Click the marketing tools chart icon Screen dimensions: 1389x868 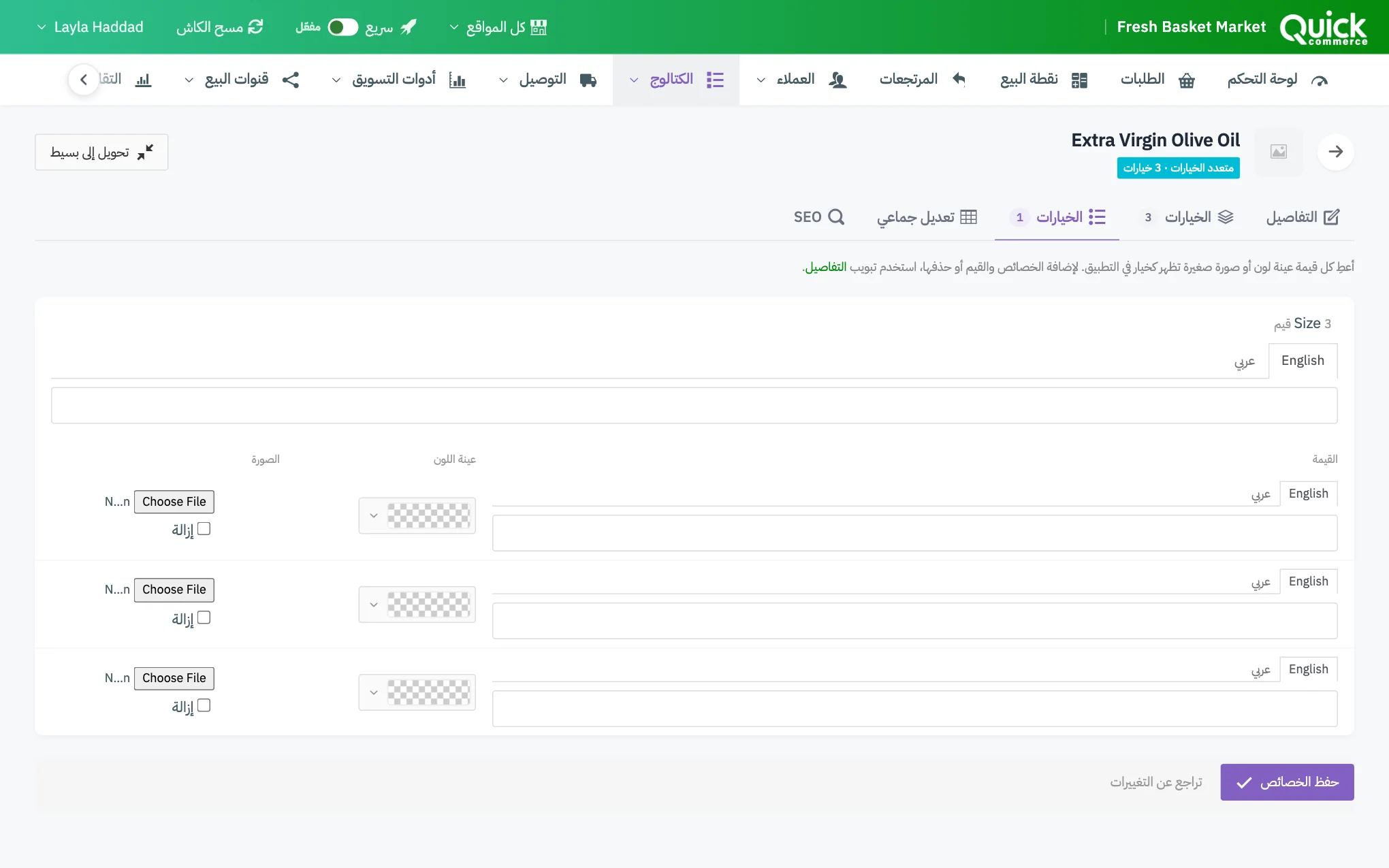[x=458, y=80]
